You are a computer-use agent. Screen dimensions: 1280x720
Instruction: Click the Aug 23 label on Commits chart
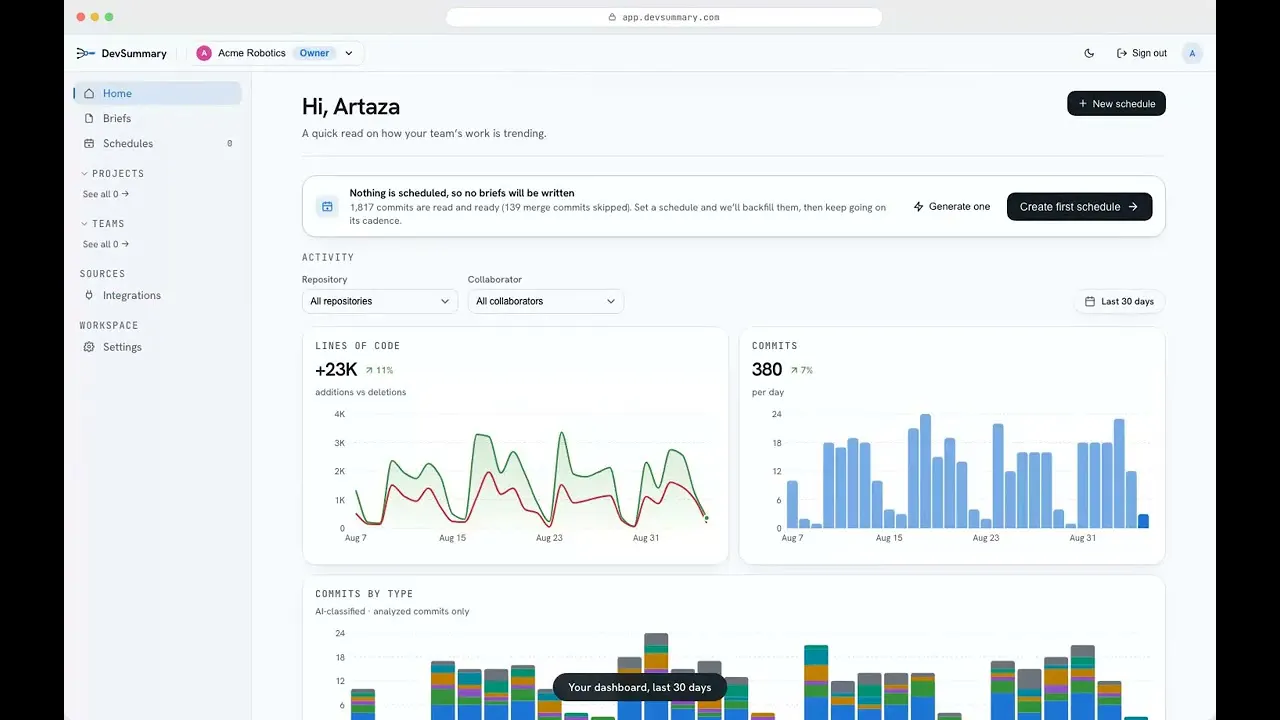[x=986, y=538]
